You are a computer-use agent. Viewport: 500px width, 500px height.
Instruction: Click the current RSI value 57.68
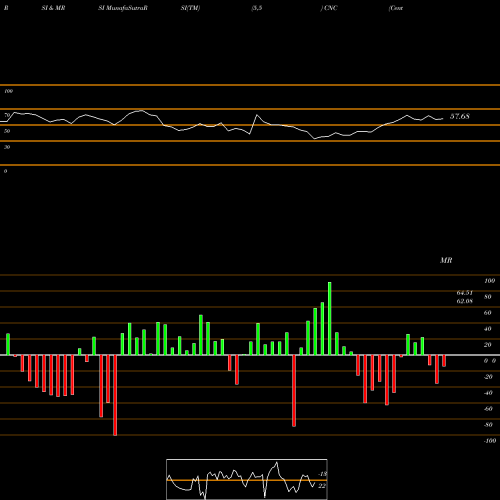coord(460,116)
